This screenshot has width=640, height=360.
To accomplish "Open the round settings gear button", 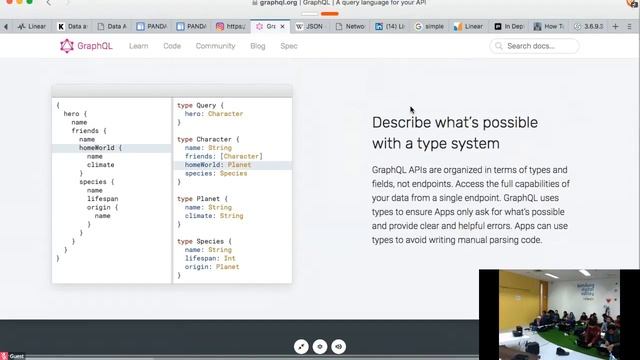I will (x=320, y=347).
